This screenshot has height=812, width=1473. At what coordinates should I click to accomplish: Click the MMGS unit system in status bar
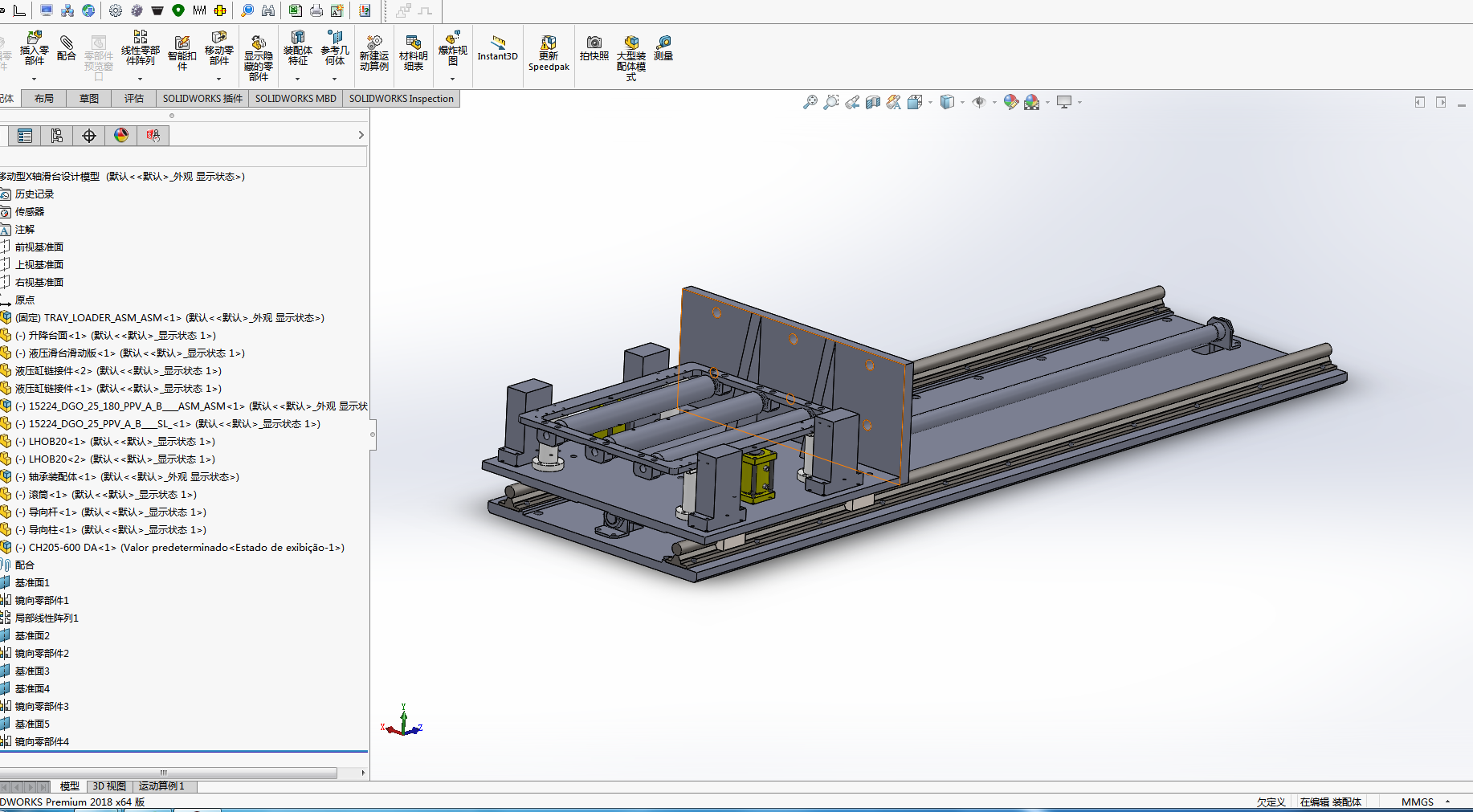pos(1418,802)
